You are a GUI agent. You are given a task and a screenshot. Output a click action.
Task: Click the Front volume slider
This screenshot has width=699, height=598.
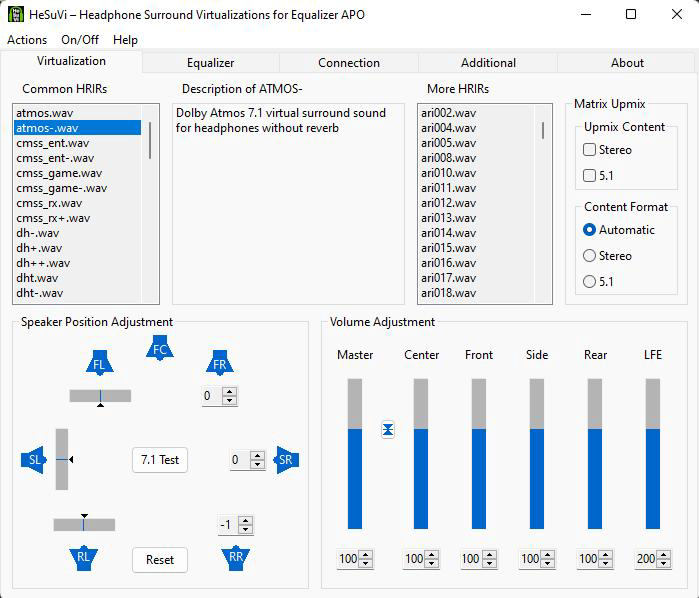coord(479,454)
